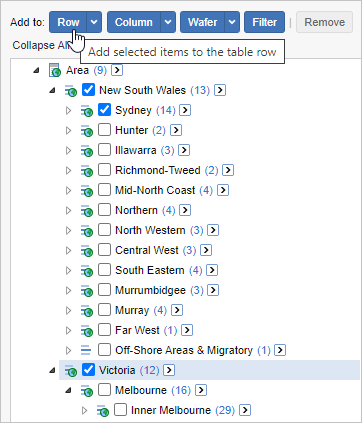The height and width of the screenshot is (423, 362).
Task: Click the Filter button
Action: [264, 22]
